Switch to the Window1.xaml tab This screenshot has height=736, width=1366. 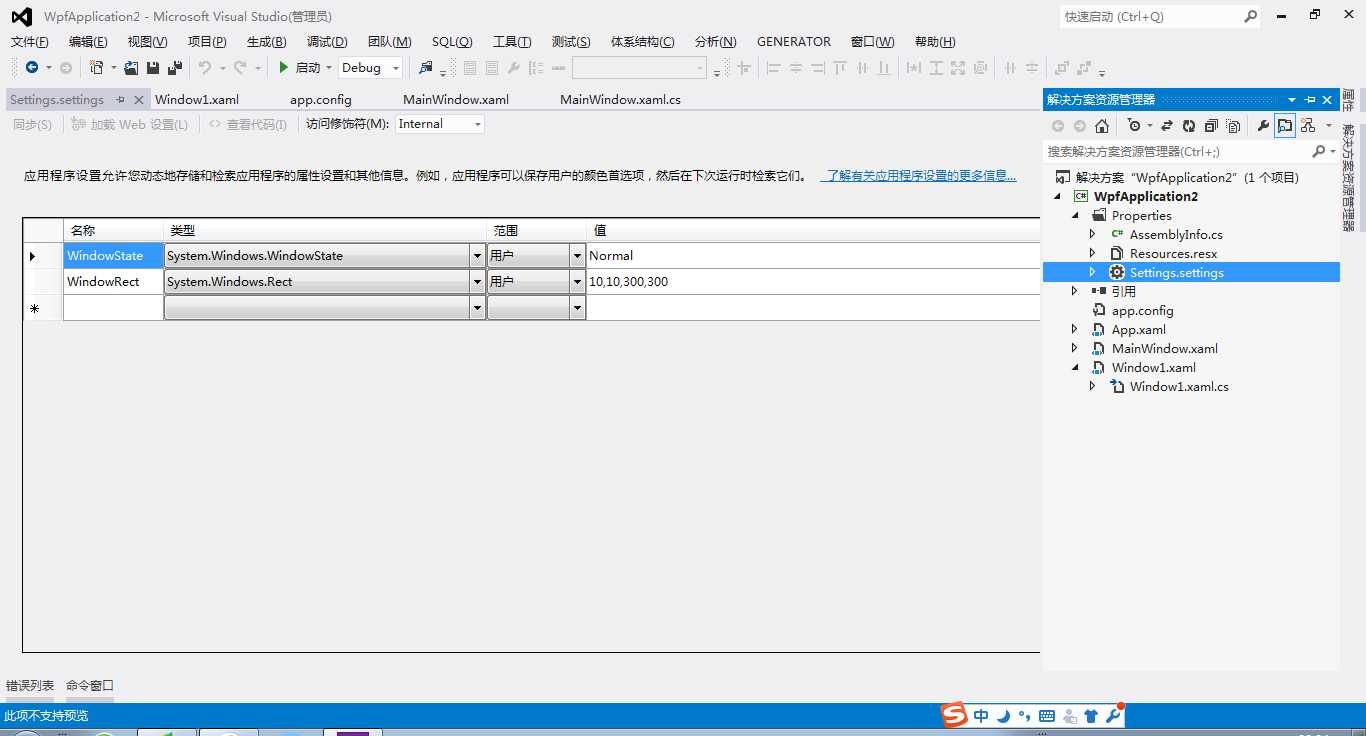pyautogui.click(x=197, y=100)
